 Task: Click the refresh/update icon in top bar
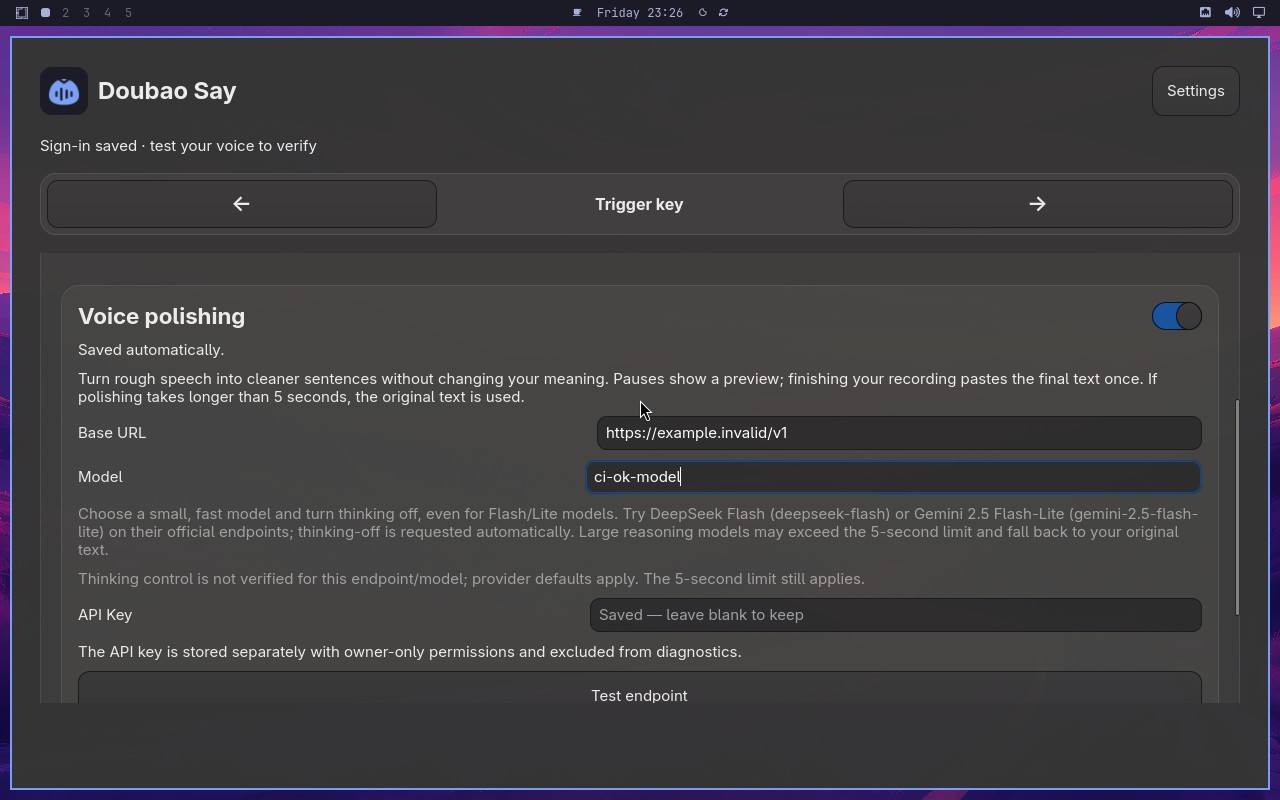click(723, 13)
